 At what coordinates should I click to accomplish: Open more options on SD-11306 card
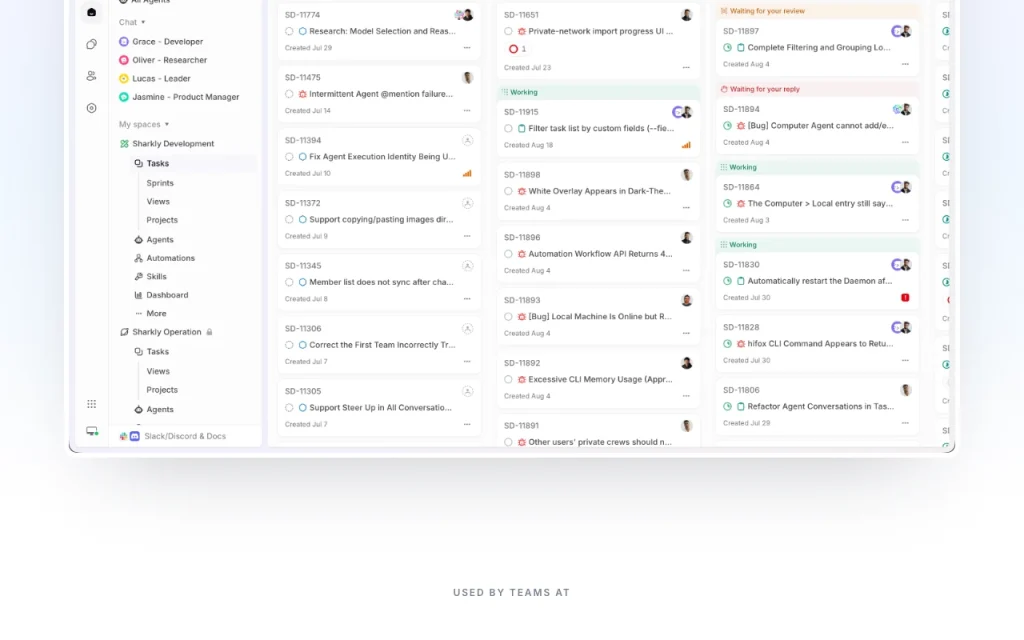(x=467, y=361)
